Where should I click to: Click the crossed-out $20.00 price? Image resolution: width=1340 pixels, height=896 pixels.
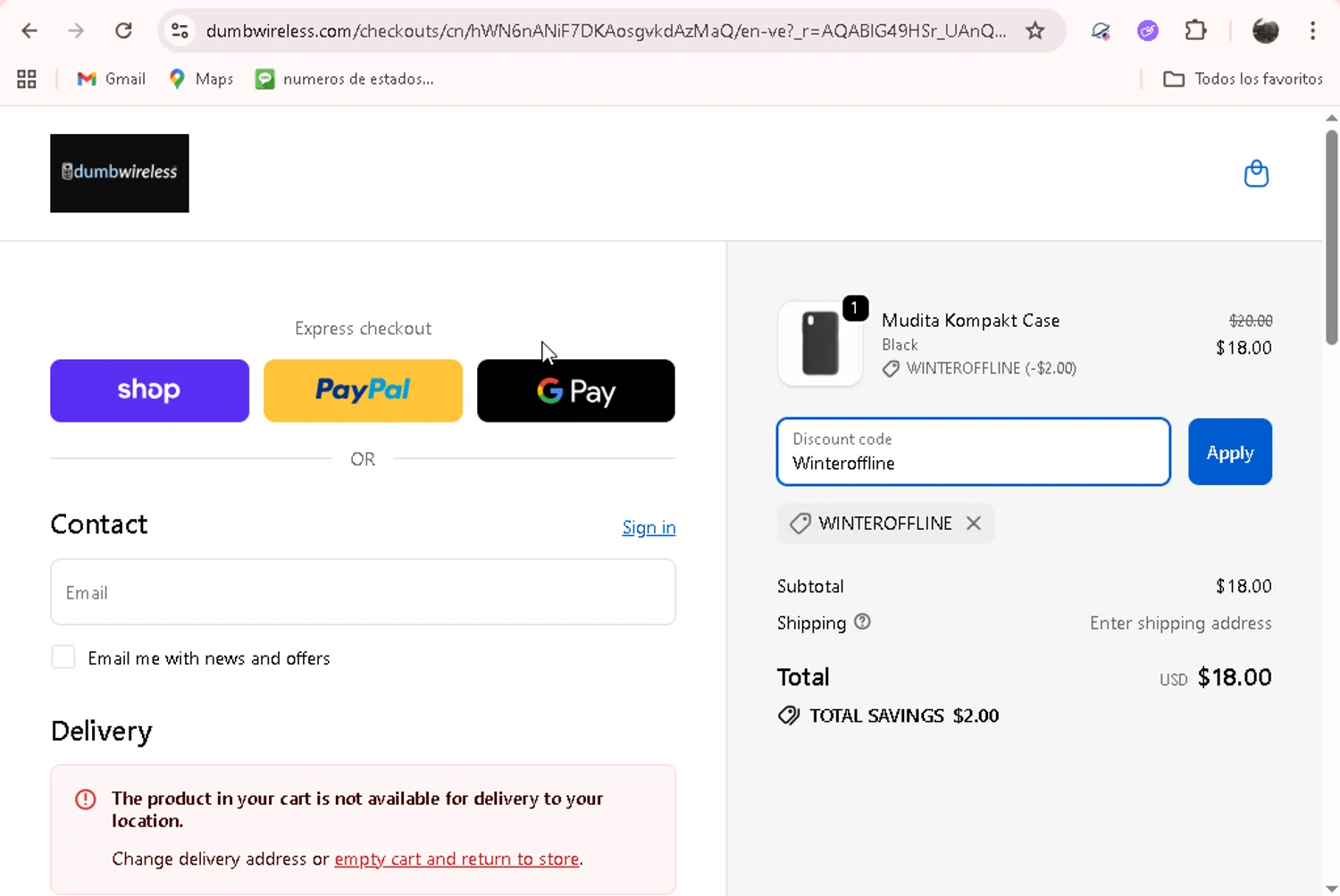pos(1251,320)
